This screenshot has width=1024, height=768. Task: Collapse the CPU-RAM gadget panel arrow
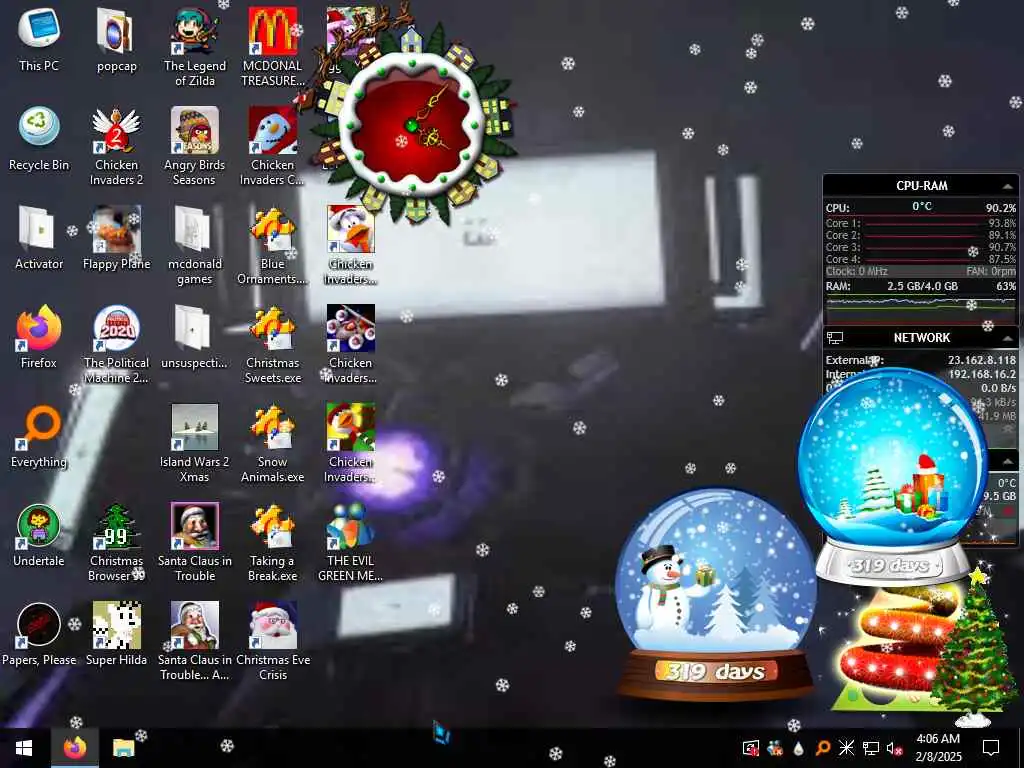(1007, 186)
